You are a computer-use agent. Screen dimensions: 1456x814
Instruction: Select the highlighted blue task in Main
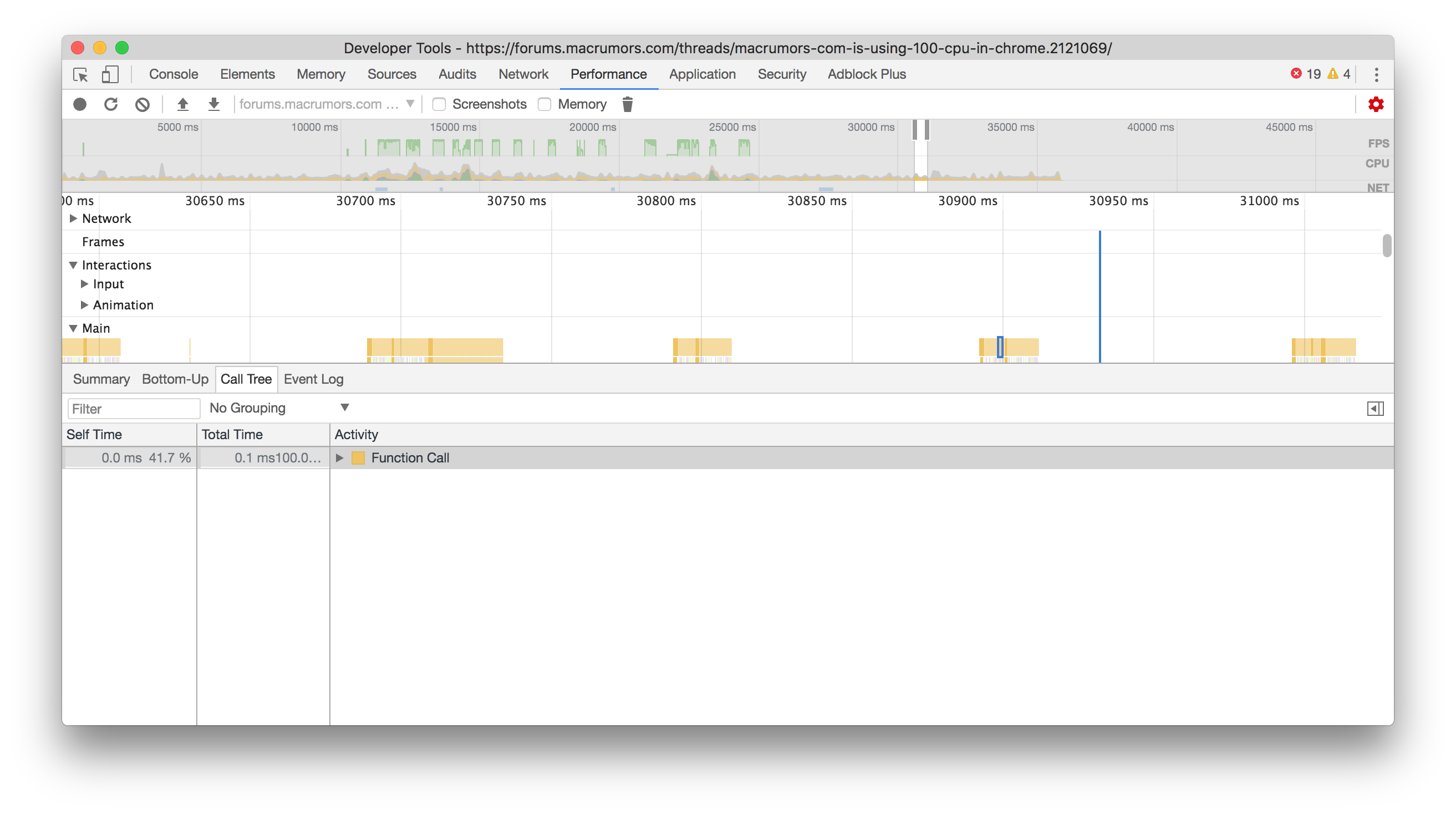click(x=1000, y=347)
